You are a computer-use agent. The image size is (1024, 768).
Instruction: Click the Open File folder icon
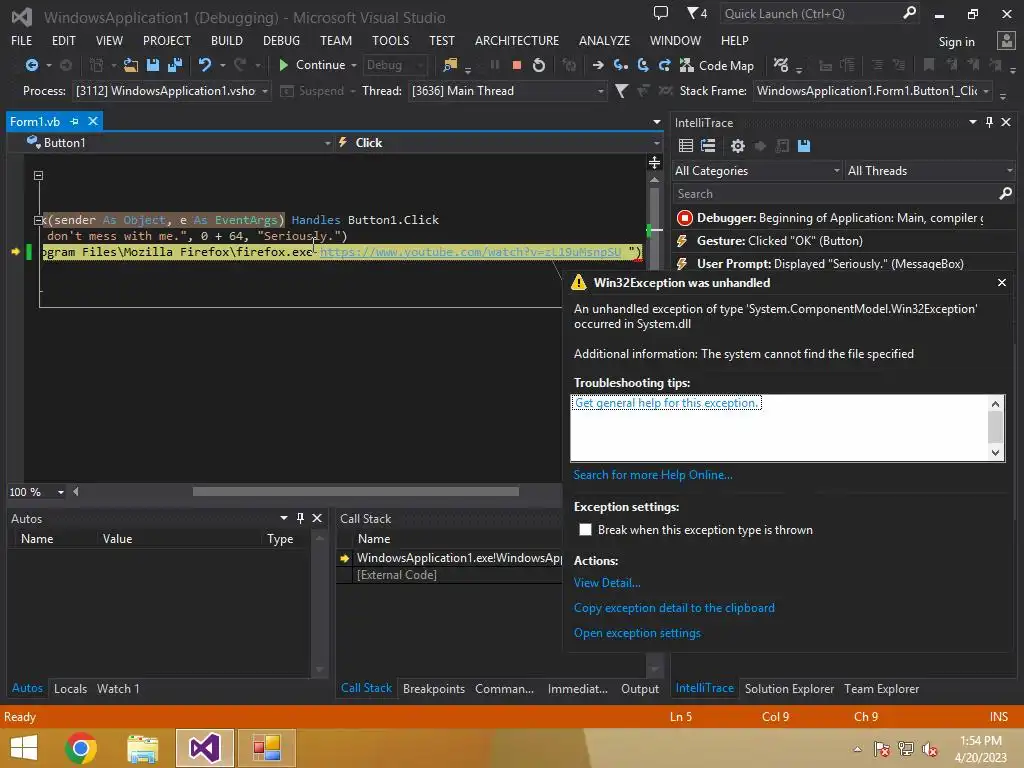point(131,65)
